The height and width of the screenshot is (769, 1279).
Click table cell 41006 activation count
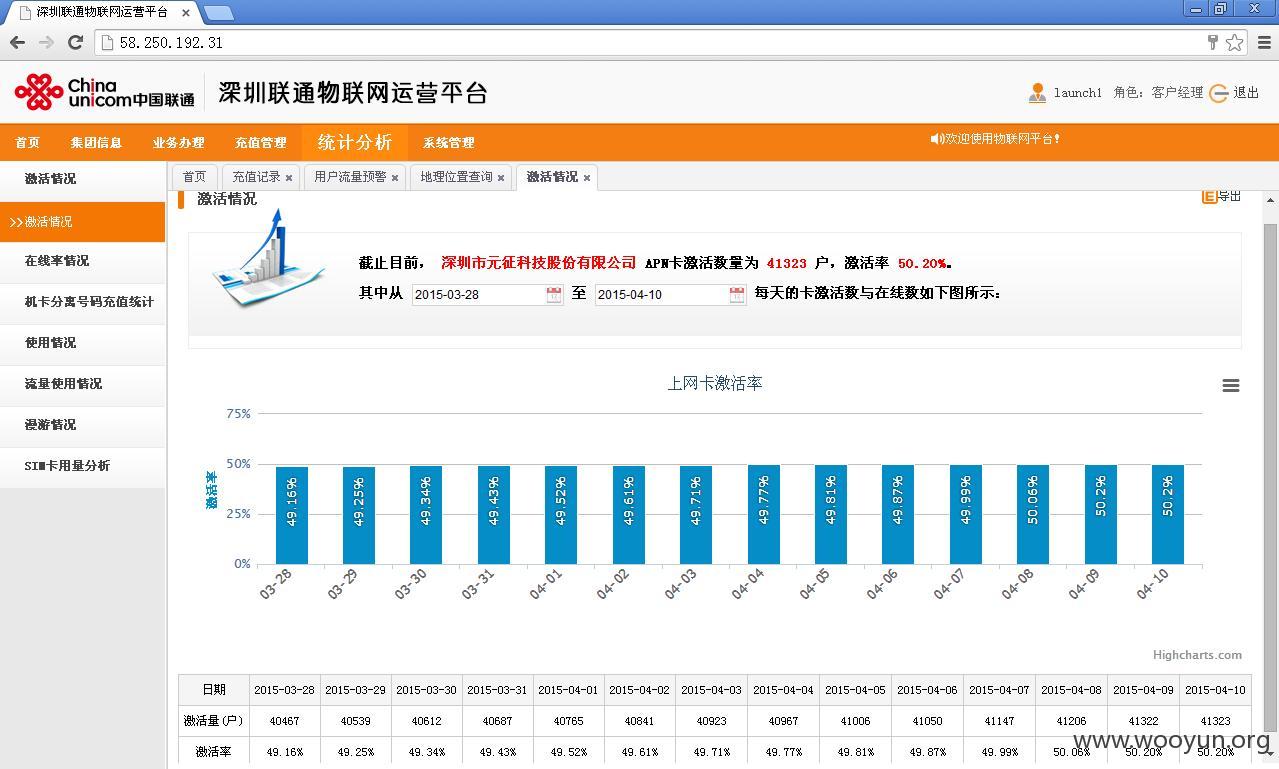855,721
